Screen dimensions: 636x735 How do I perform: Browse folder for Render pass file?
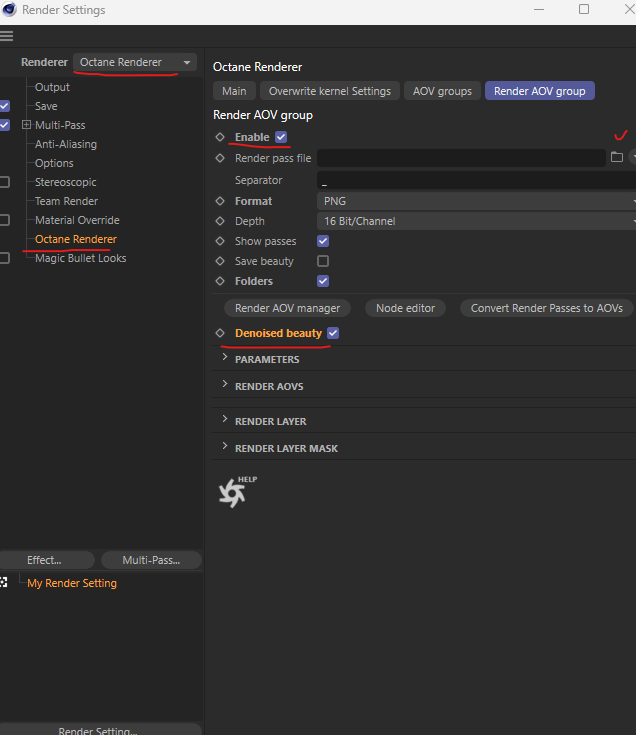pos(617,157)
